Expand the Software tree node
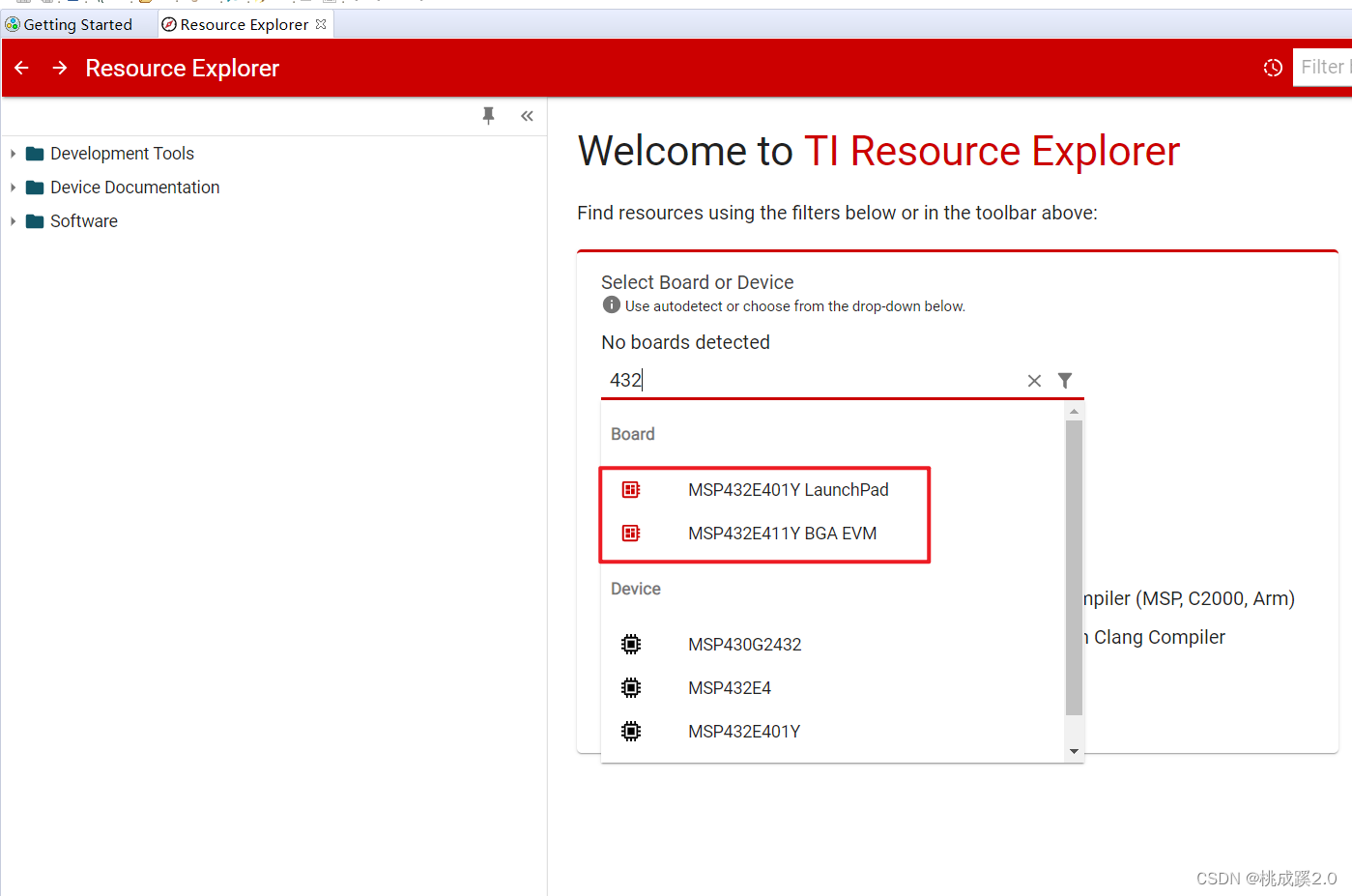Image resolution: width=1352 pixels, height=896 pixels. [13, 221]
